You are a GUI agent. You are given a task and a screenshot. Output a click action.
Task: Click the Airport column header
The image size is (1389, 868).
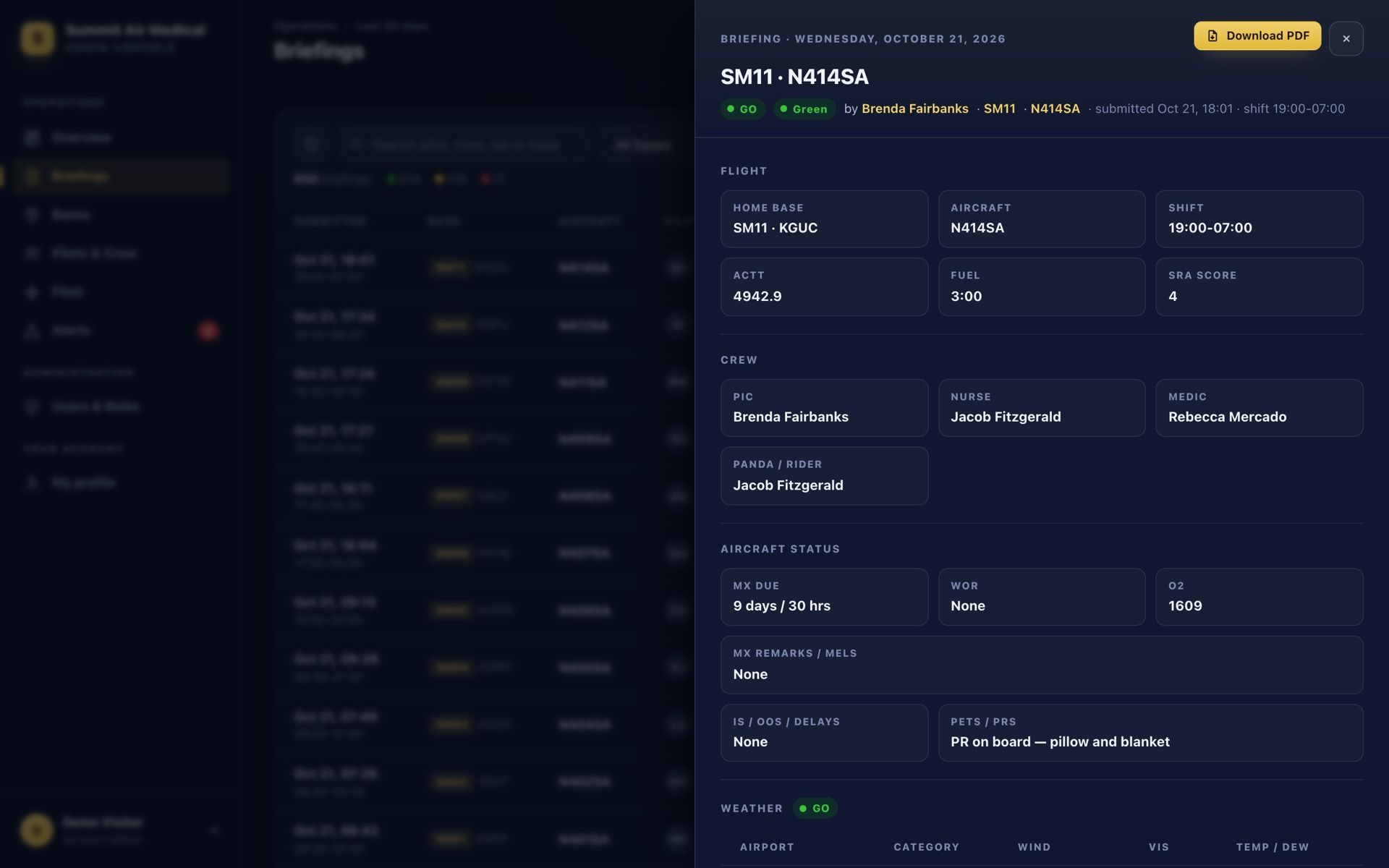pos(767,847)
